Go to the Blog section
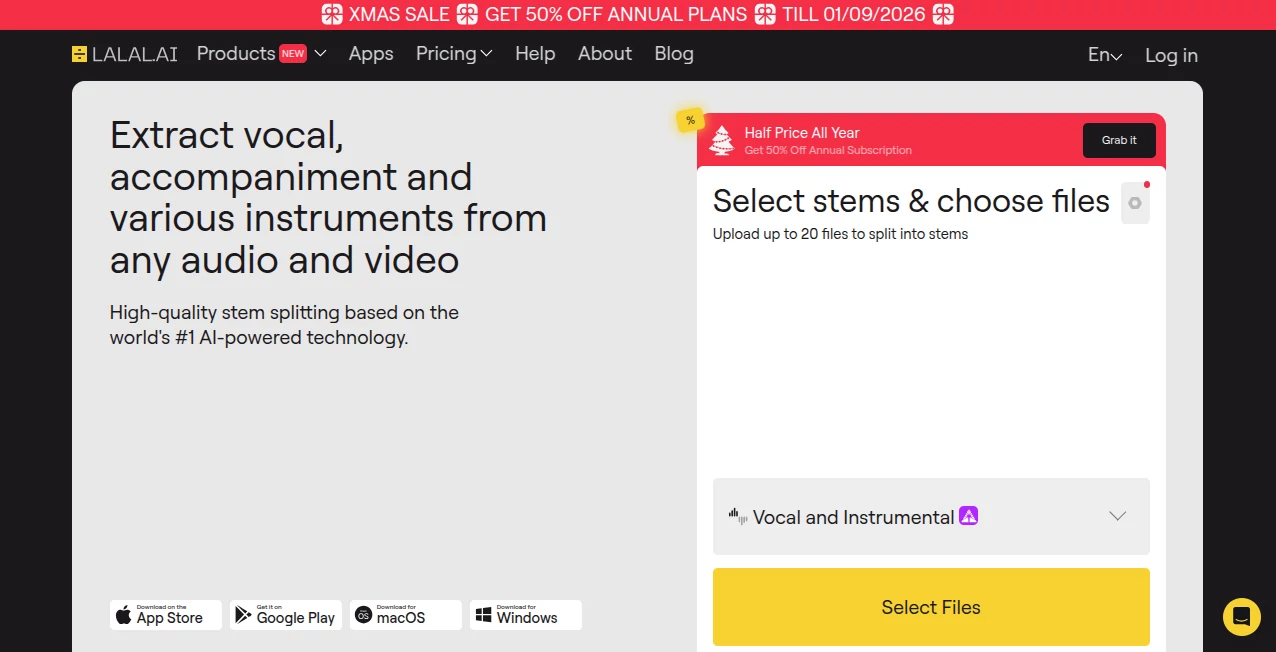1276x652 pixels. 673,53
